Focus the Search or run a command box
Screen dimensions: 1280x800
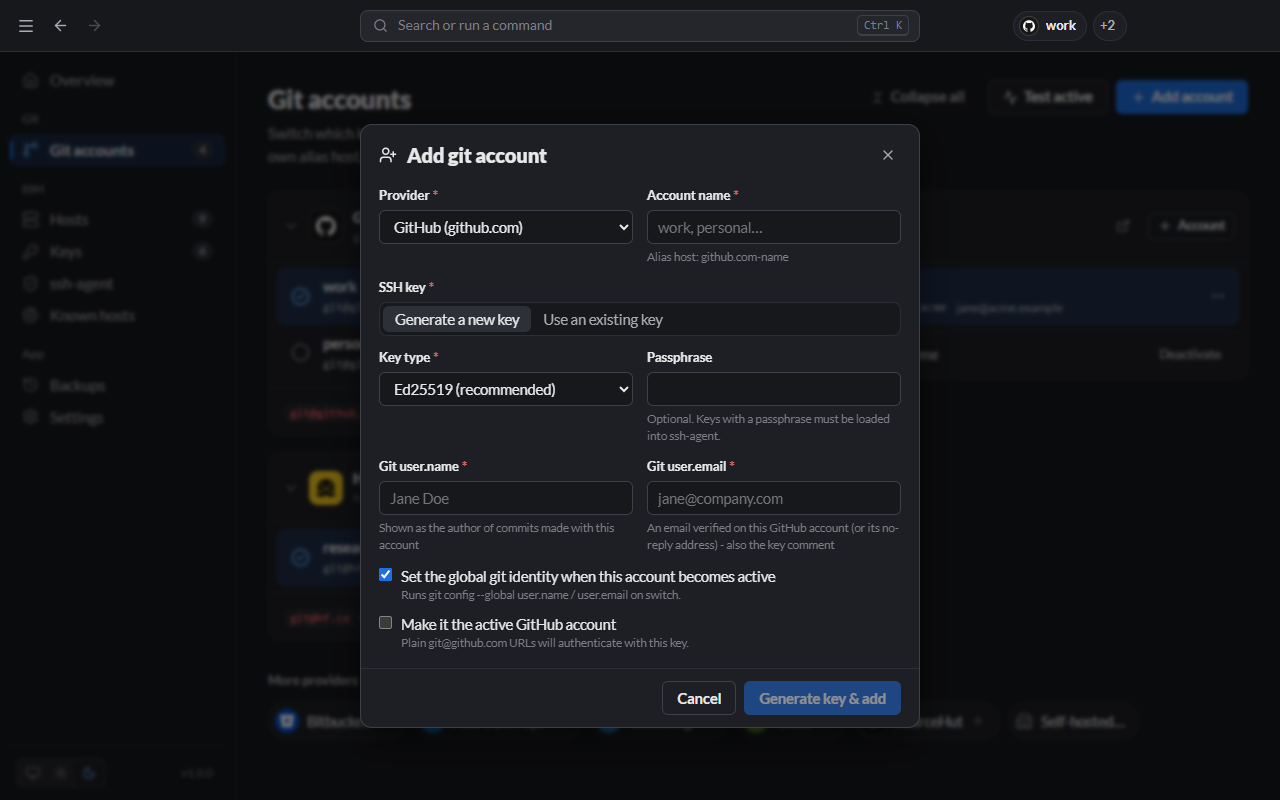640,26
